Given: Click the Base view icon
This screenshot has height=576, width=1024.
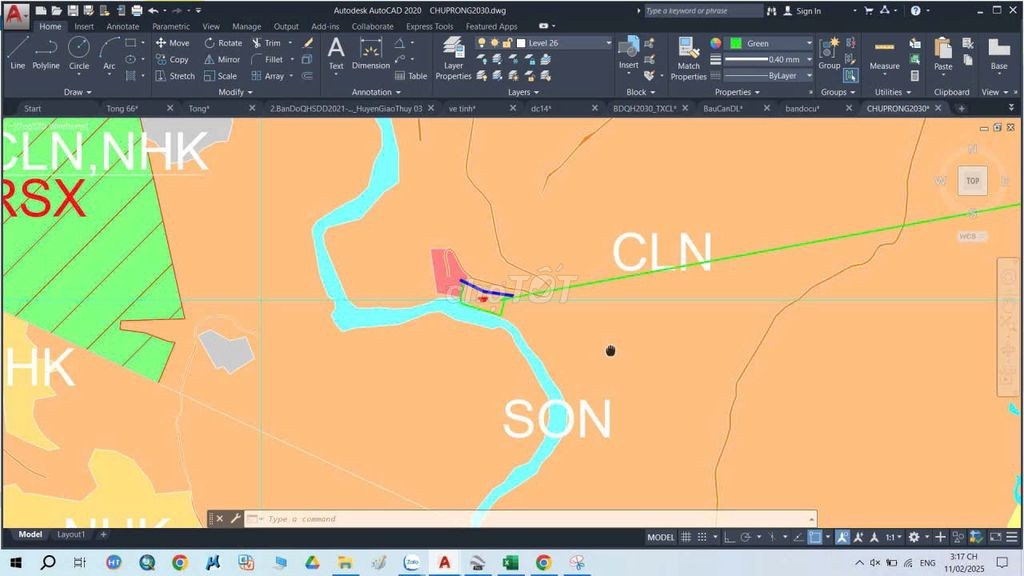Looking at the screenshot, I should coord(999,54).
